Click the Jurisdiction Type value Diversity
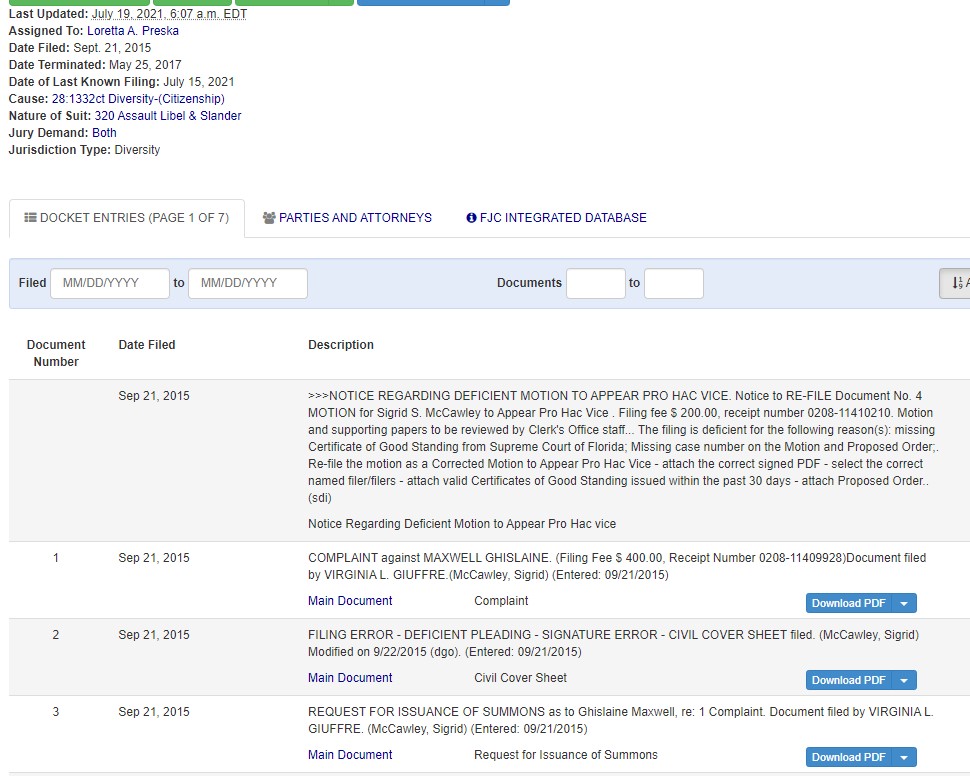The image size is (970, 776). 137,150
